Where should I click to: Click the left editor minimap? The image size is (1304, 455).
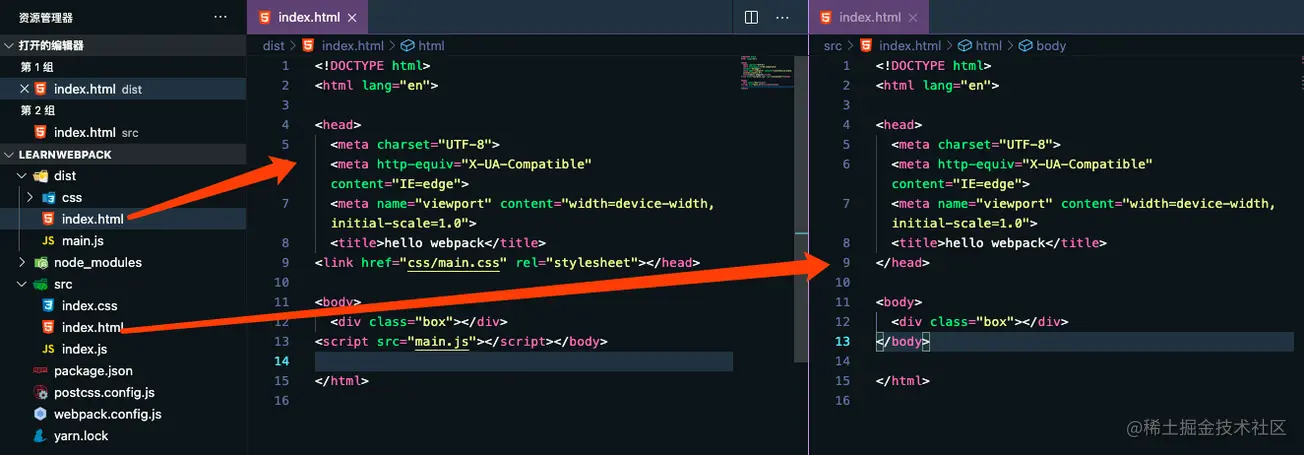pyautogui.click(x=767, y=72)
